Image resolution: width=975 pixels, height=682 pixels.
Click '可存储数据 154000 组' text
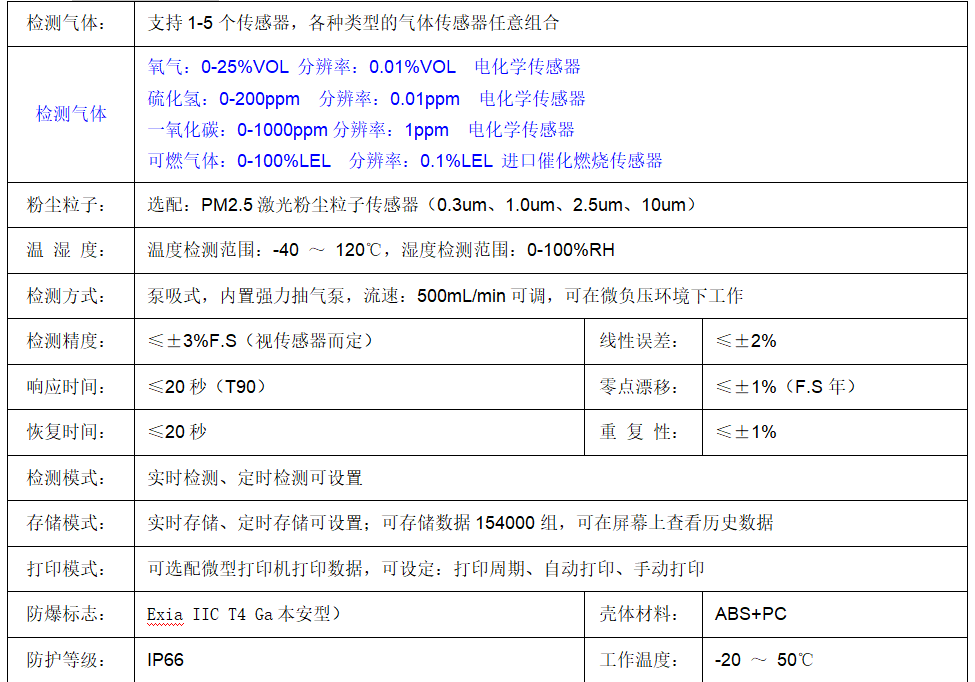point(469,523)
